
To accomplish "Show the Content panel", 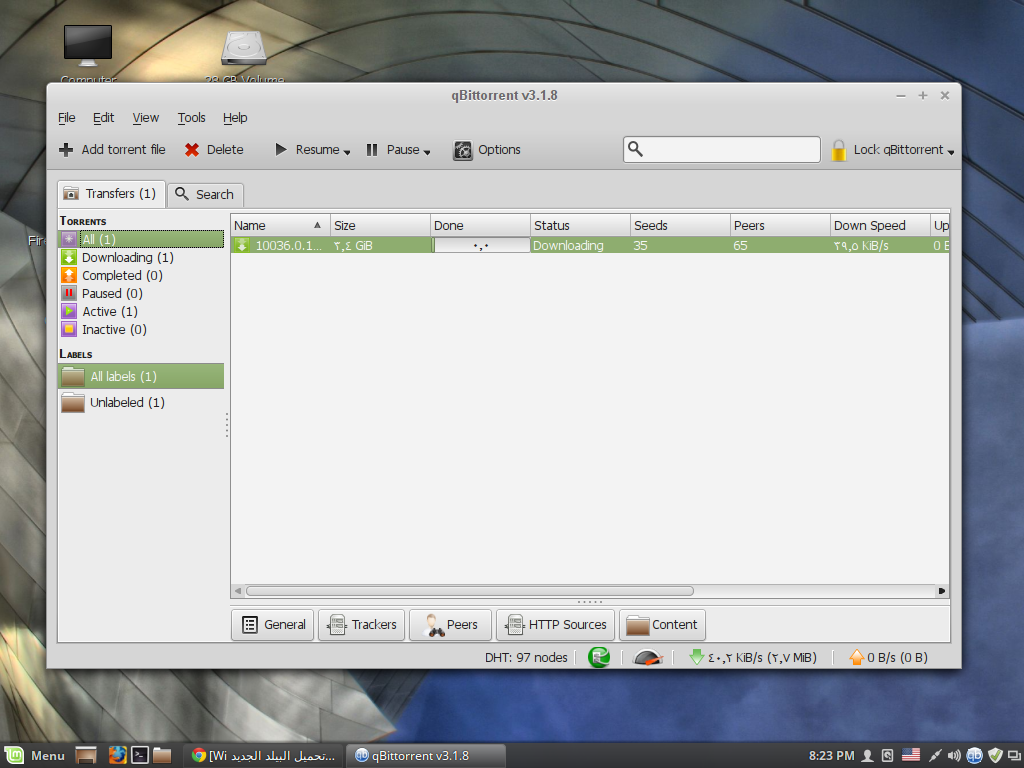I will coord(662,624).
